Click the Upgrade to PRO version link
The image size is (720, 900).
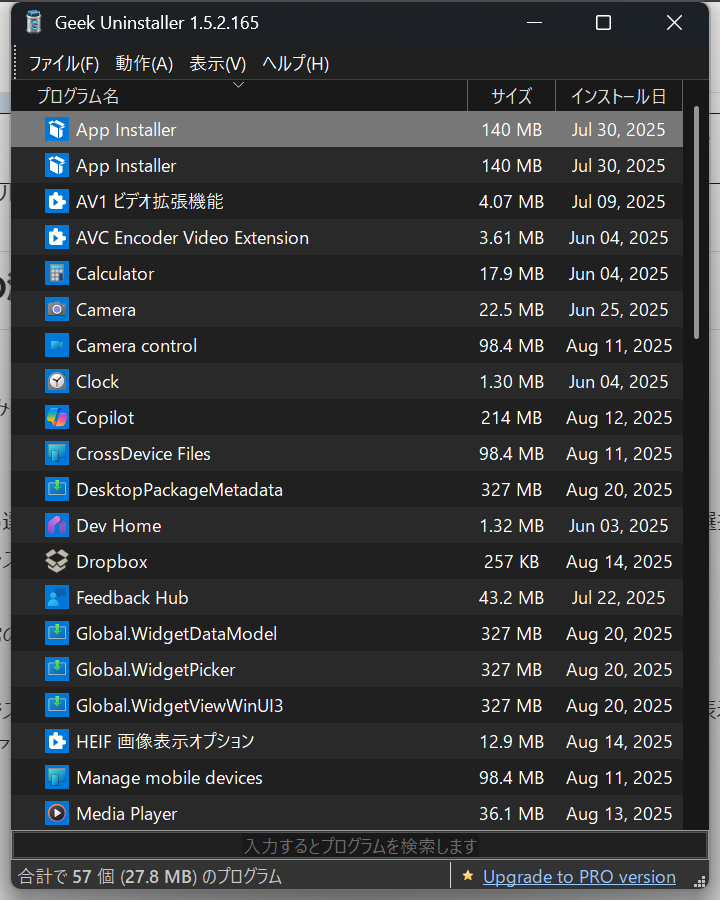pos(579,876)
